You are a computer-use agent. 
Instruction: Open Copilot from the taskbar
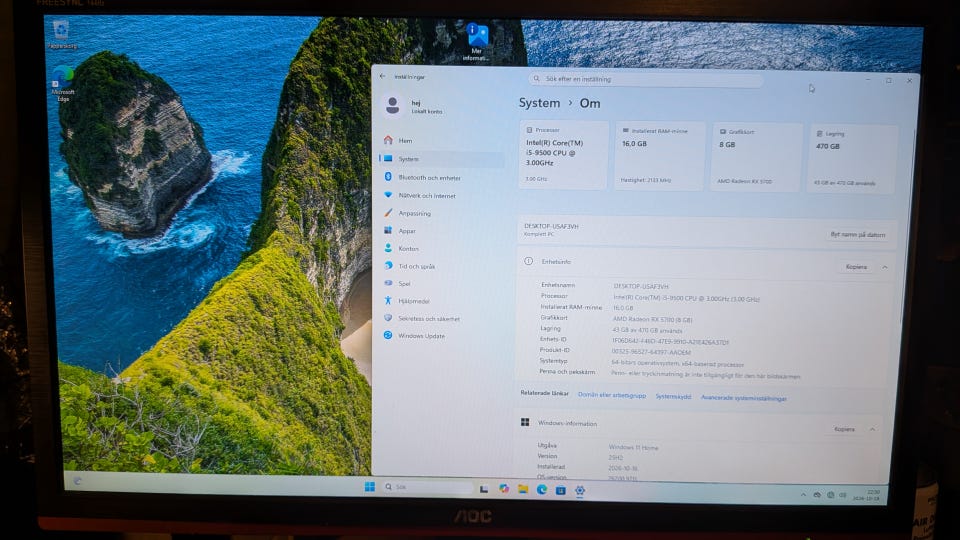point(503,489)
